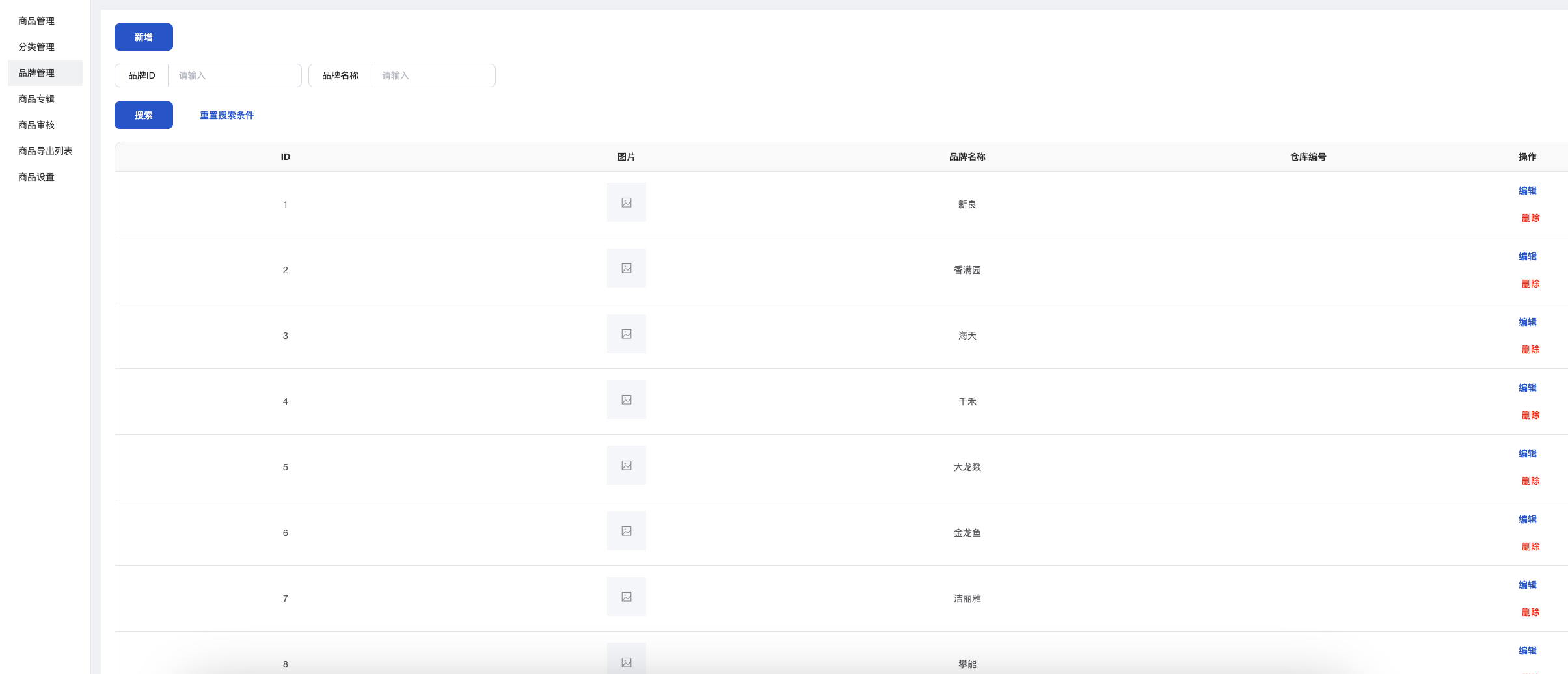This screenshot has width=1568, height=674.
Task: Click image placeholder icon for brand 新良
Action: point(626,202)
